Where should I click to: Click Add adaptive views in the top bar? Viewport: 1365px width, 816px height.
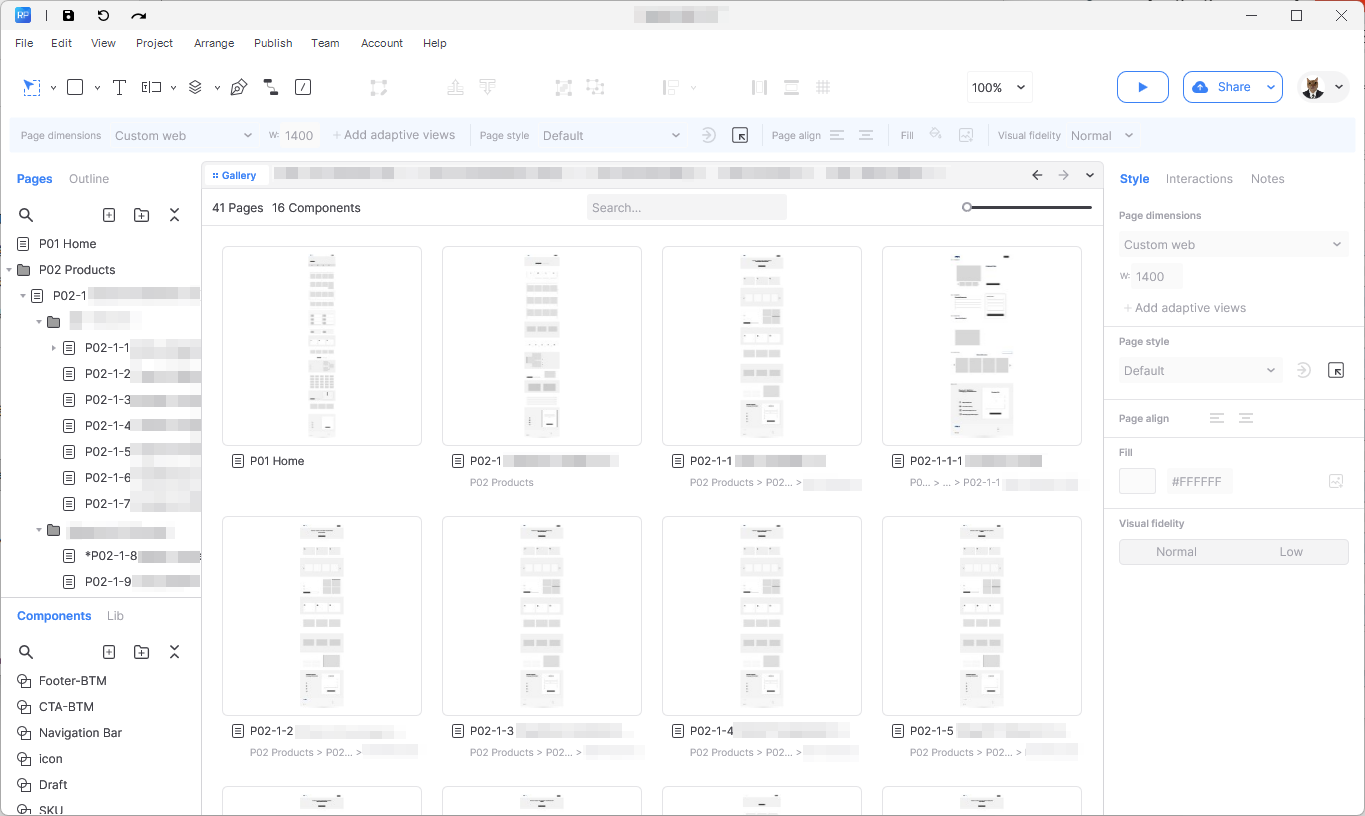coord(394,135)
